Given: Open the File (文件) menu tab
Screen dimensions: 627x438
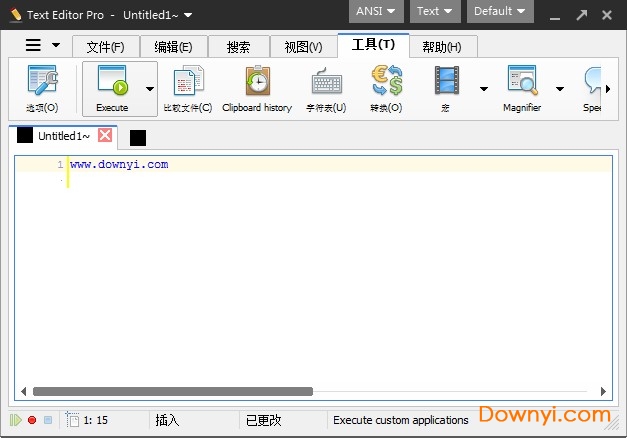Looking at the screenshot, I should [106, 47].
